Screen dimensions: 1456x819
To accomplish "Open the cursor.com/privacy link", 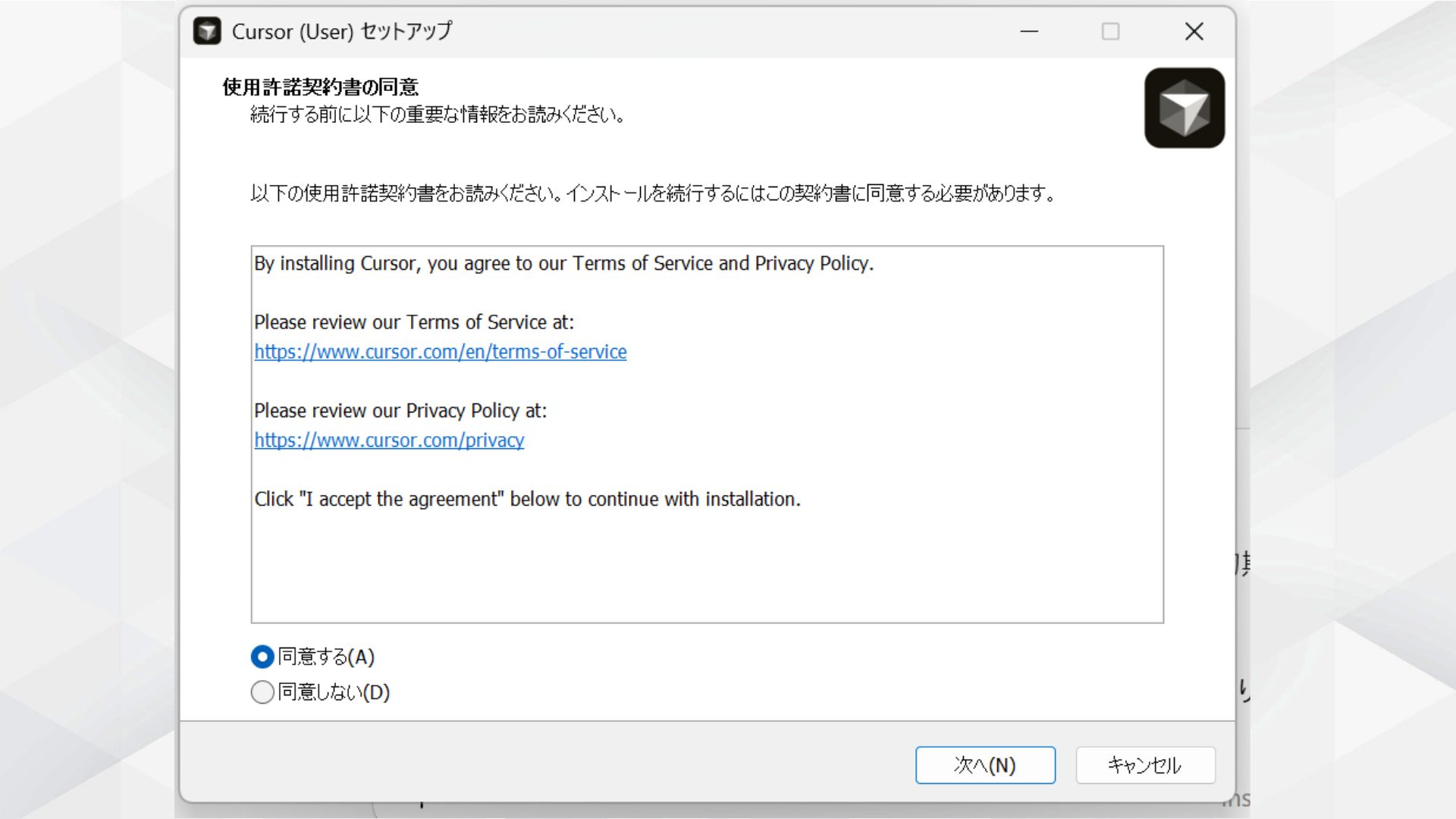I will [389, 441].
